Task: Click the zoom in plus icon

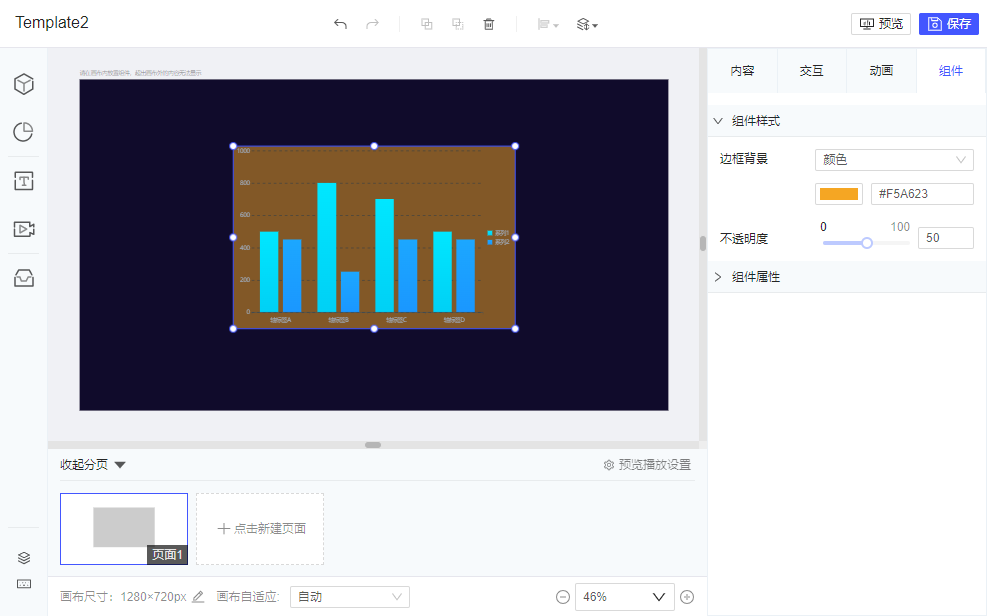Action: click(687, 596)
